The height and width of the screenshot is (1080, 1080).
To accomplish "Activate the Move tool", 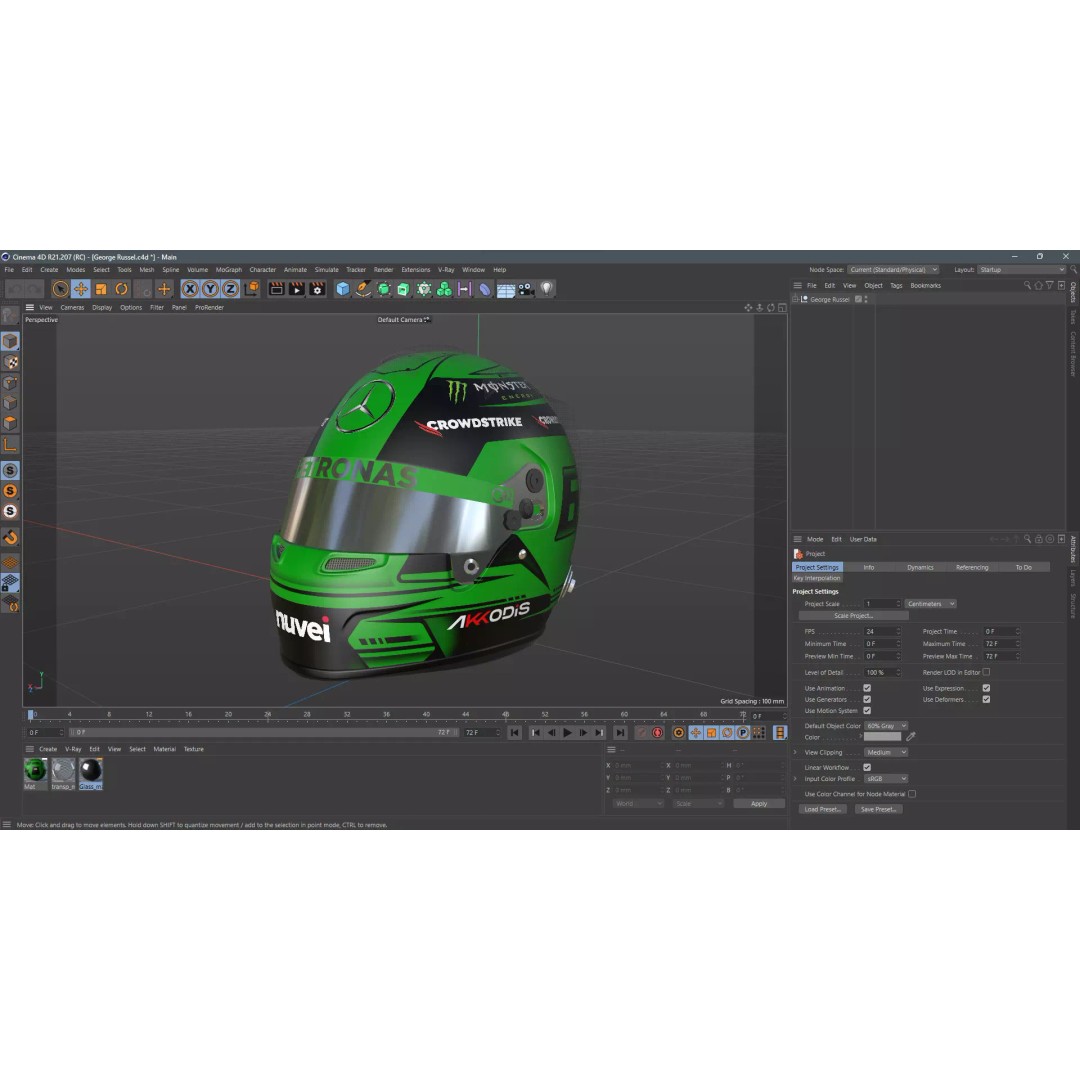I will (x=81, y=289).
